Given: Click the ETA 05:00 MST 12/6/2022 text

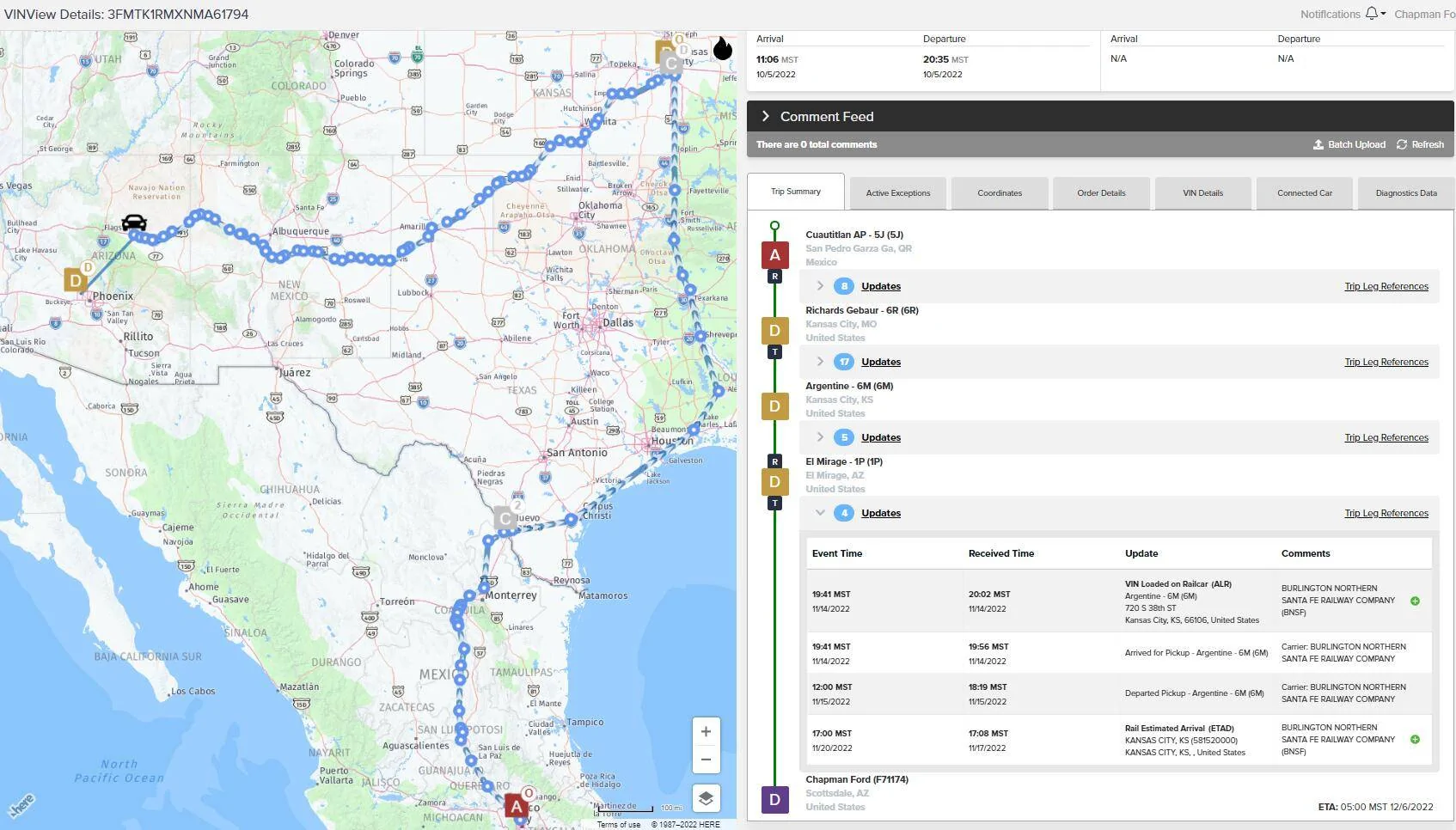Looking at the screenshot, I should click(1375, 807).
